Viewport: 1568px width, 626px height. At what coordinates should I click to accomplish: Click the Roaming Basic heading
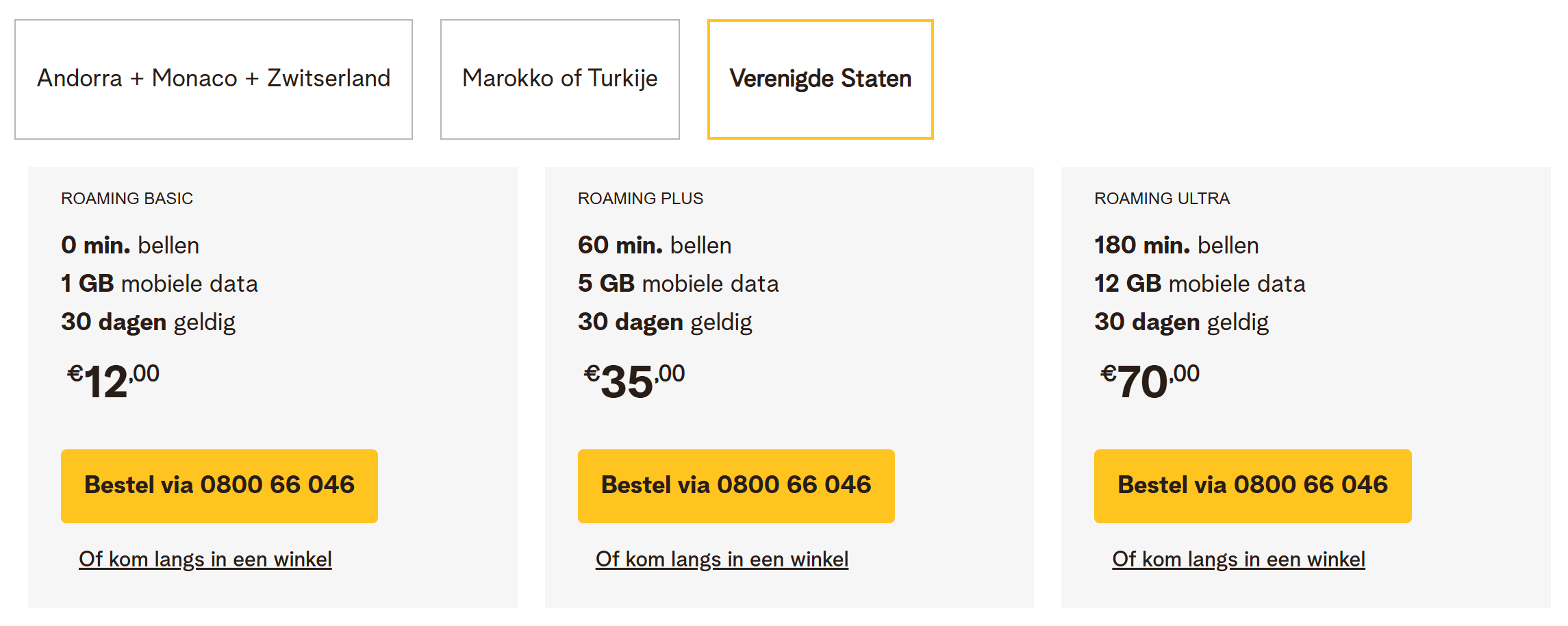[127, 199]
